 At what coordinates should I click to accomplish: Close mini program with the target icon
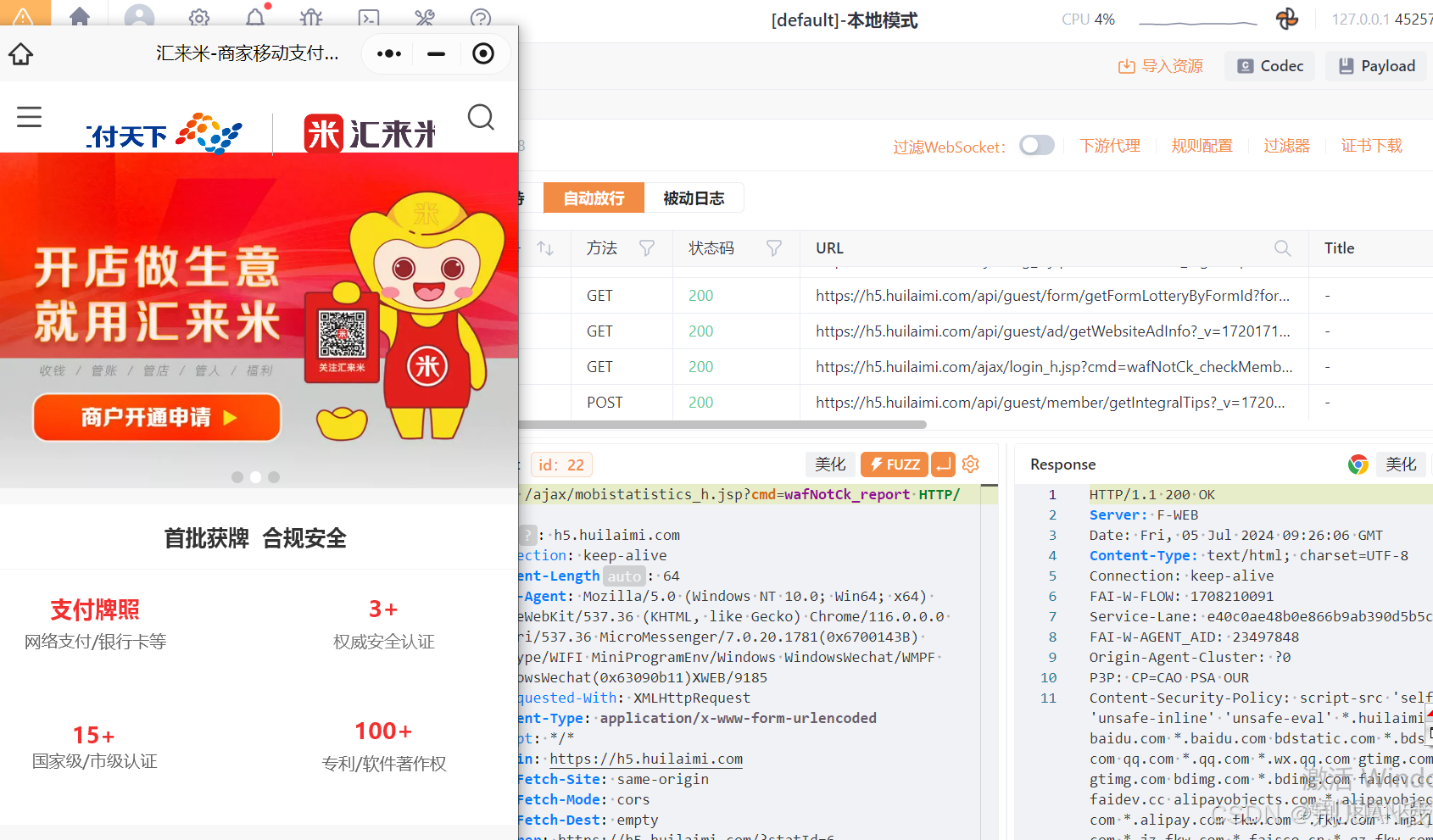click(x=483, y=53)
